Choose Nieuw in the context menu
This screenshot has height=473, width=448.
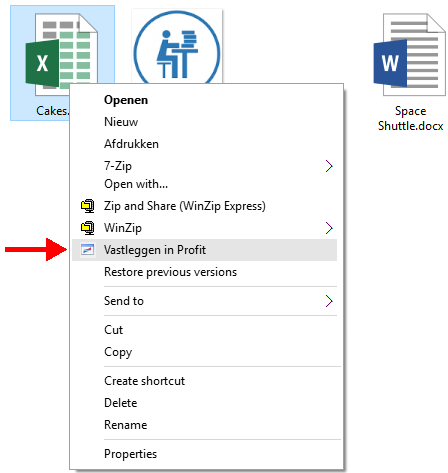(x=205, y=122)
